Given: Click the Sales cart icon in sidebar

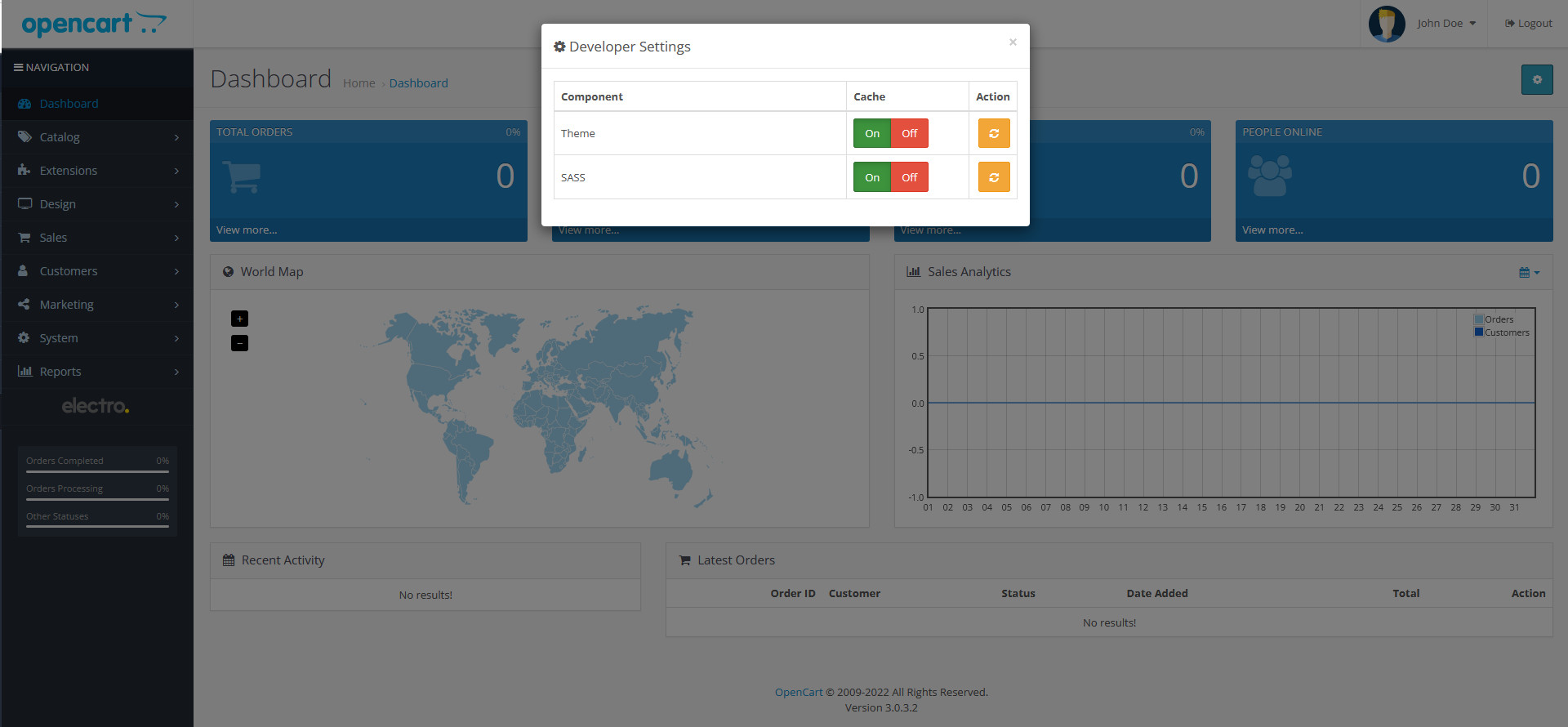Looking at the screenshot, I should pos(24,238).
